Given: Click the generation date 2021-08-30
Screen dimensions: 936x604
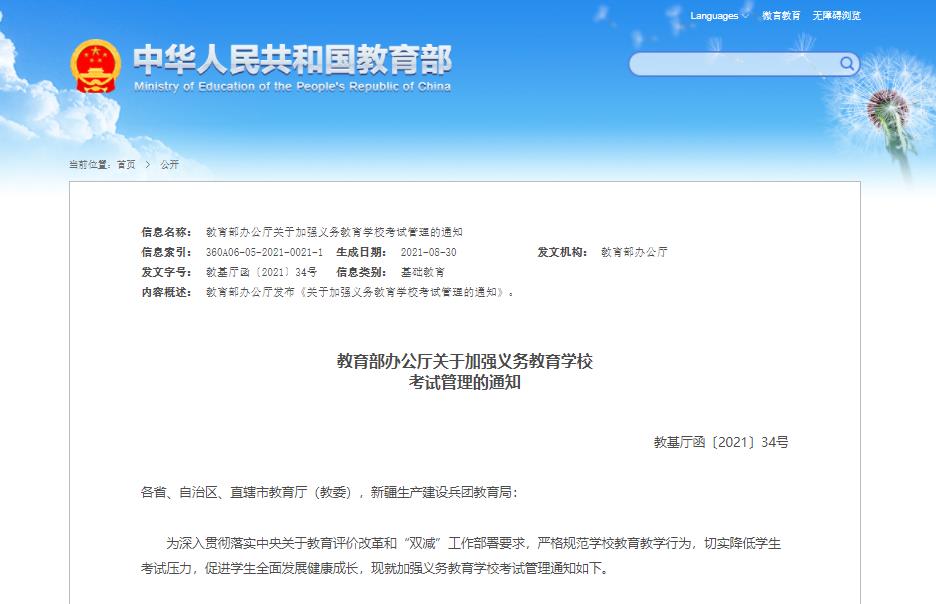Looking at the screenshot, I should pyautogui.click(x=428, y=252).
